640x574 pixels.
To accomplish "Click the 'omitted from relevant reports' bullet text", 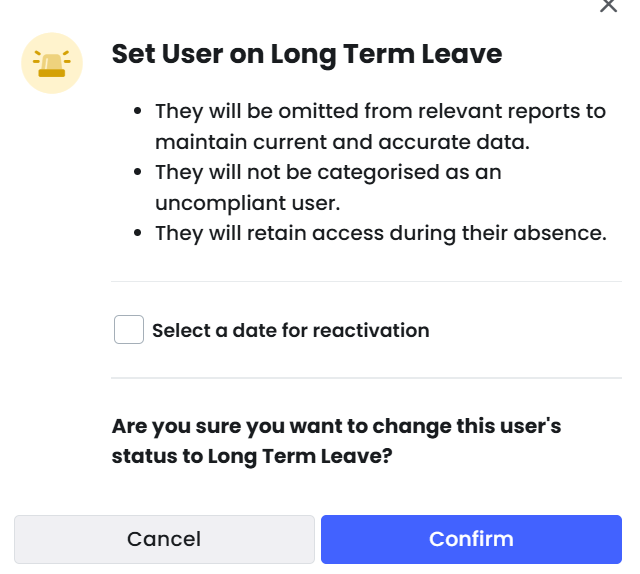I will click(x=380, y=127).
